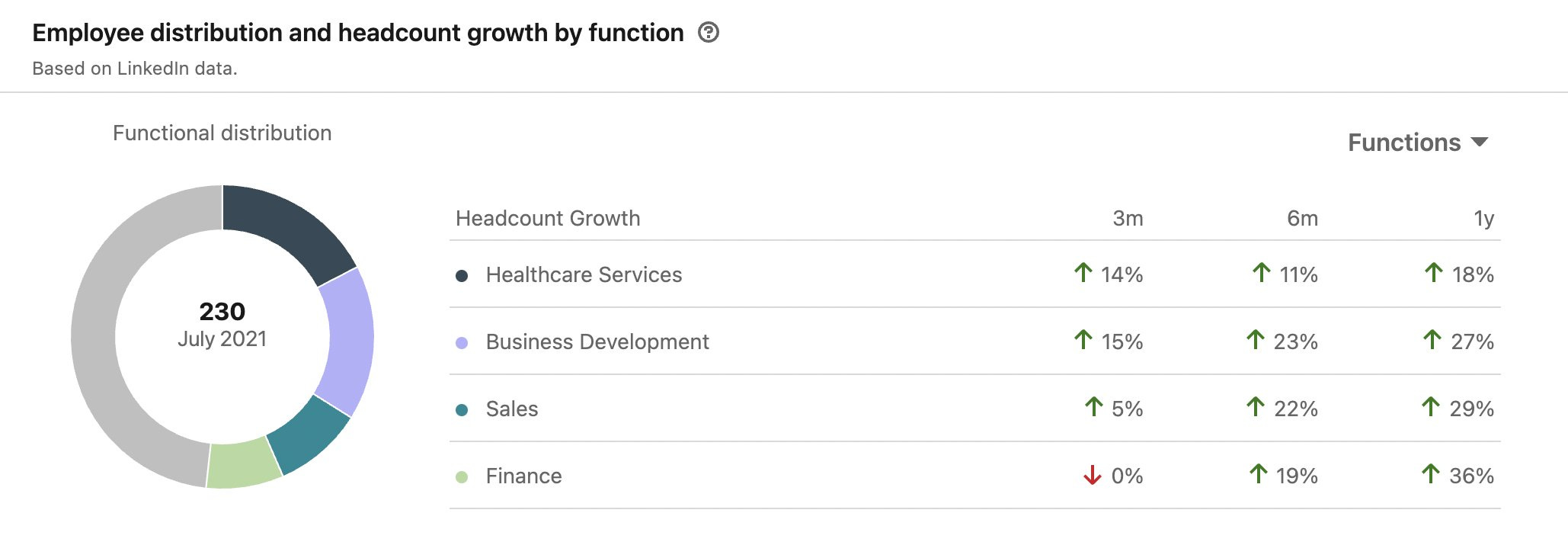Image resolution: width=1568 pixels, height=558 pixels.
Task: Click the Finance function label
Action: tap(523, 476)
